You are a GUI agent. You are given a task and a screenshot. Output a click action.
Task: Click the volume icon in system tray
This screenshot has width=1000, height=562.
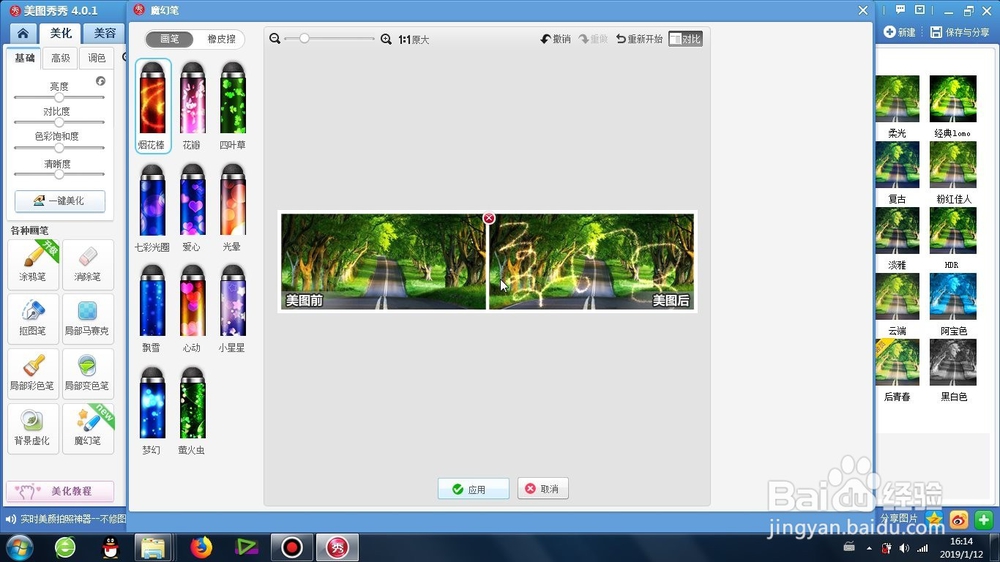click(x=904, y=548)
